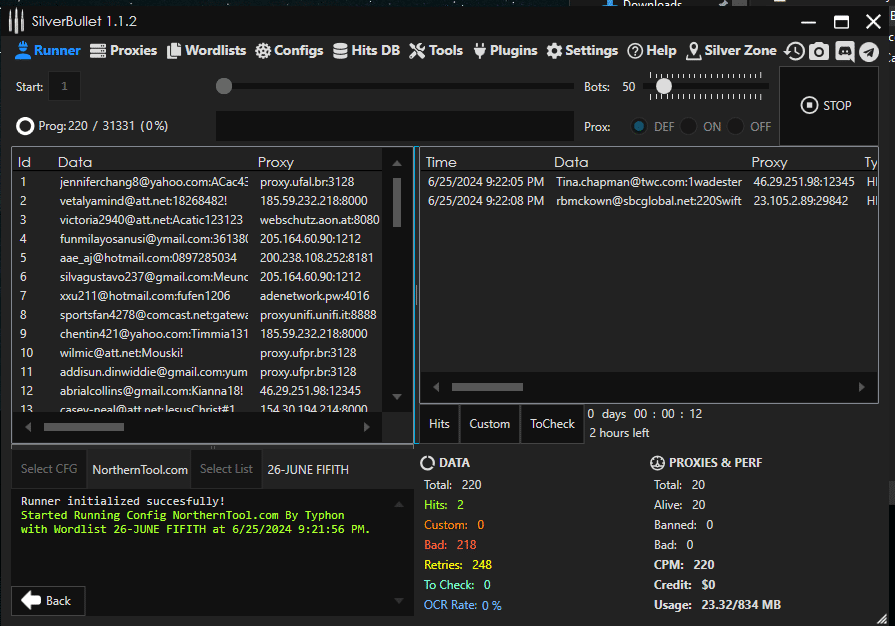Select the ON proxy mode radio button
The height and width of the screenshot is (626, 895).
click(689, 126)
